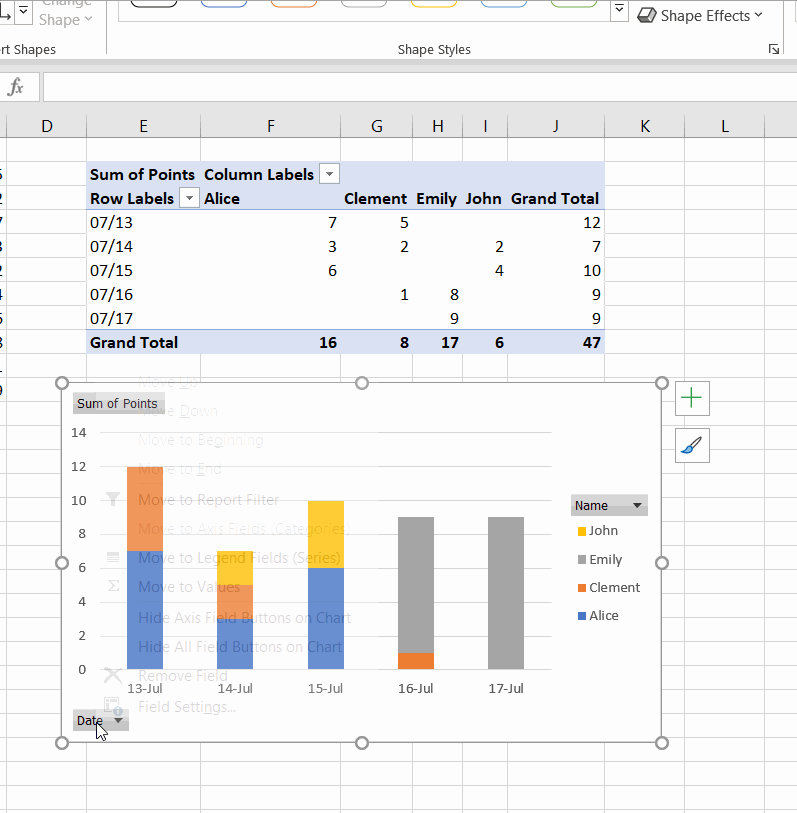797x813 pixels.
Task: Select the 'John' column header cell
Action: [x=485, y=198]
